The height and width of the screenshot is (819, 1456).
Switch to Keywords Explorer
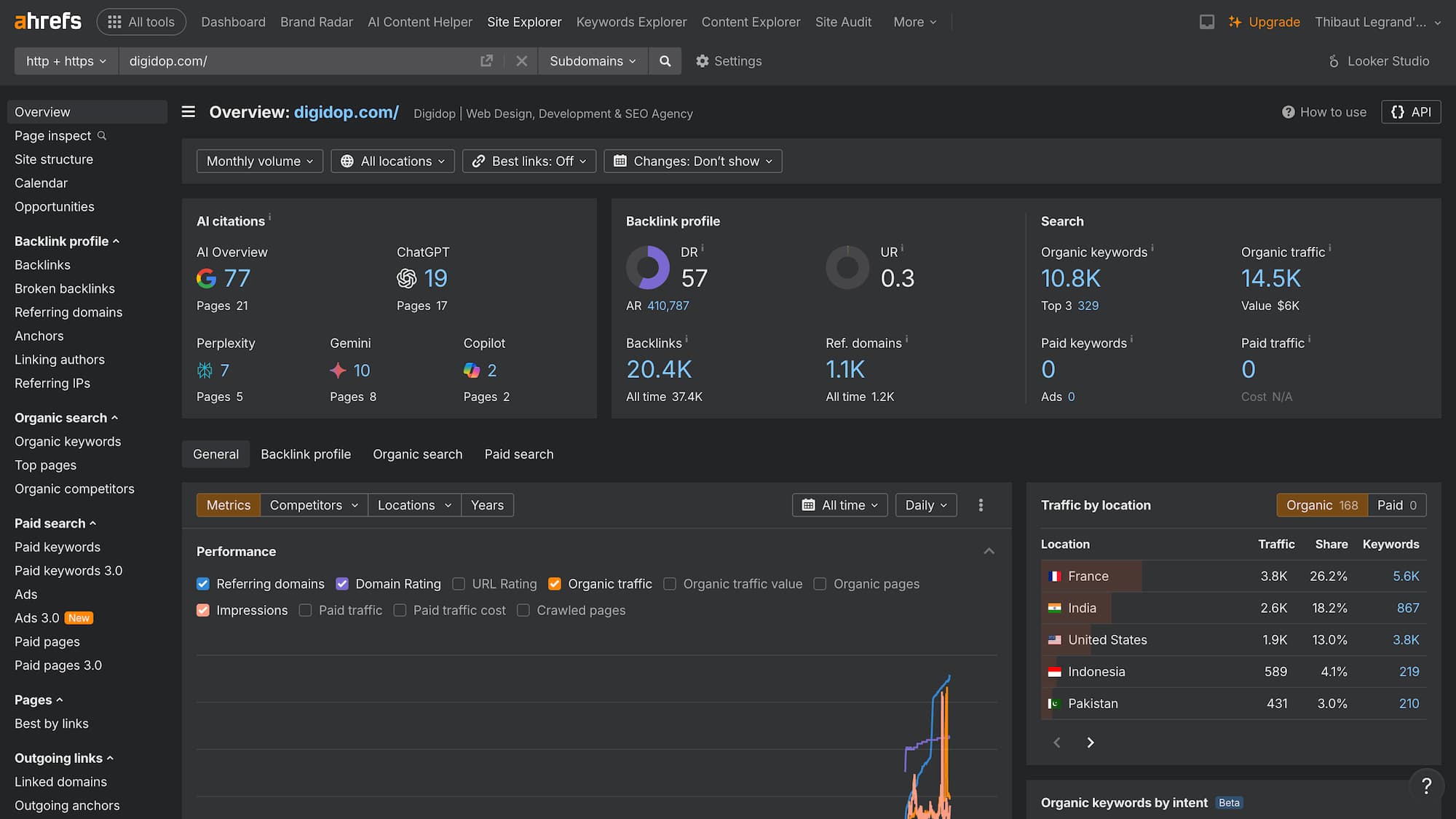coord(631,22)
